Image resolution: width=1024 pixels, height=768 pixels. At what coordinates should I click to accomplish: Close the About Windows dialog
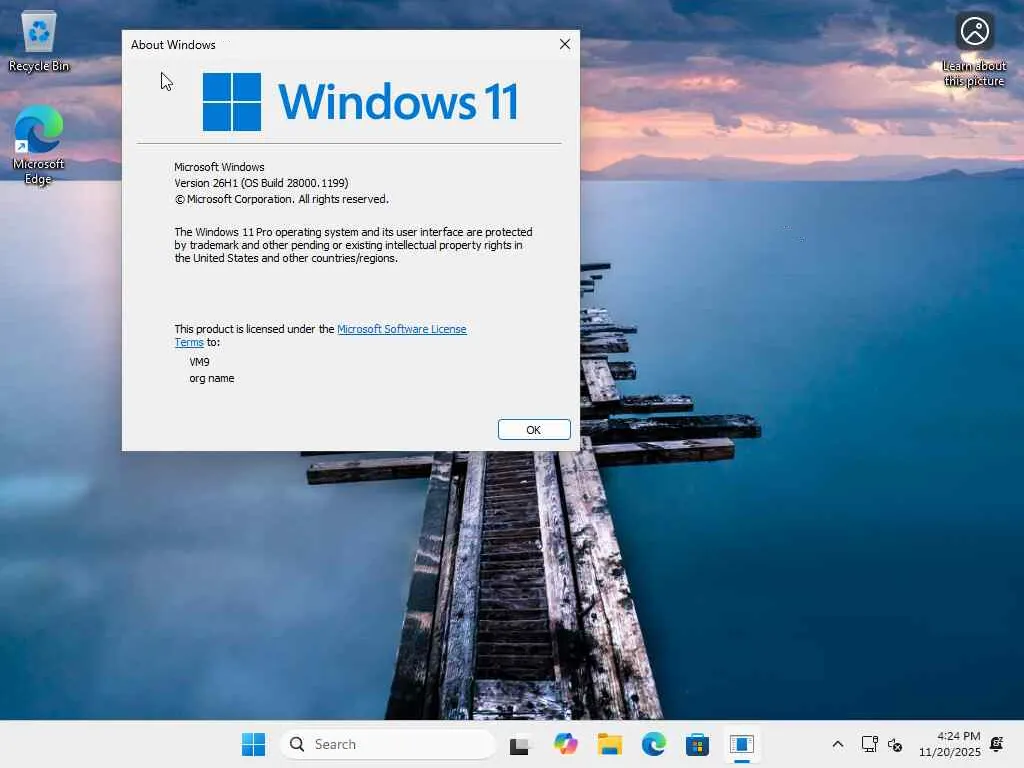565,44
